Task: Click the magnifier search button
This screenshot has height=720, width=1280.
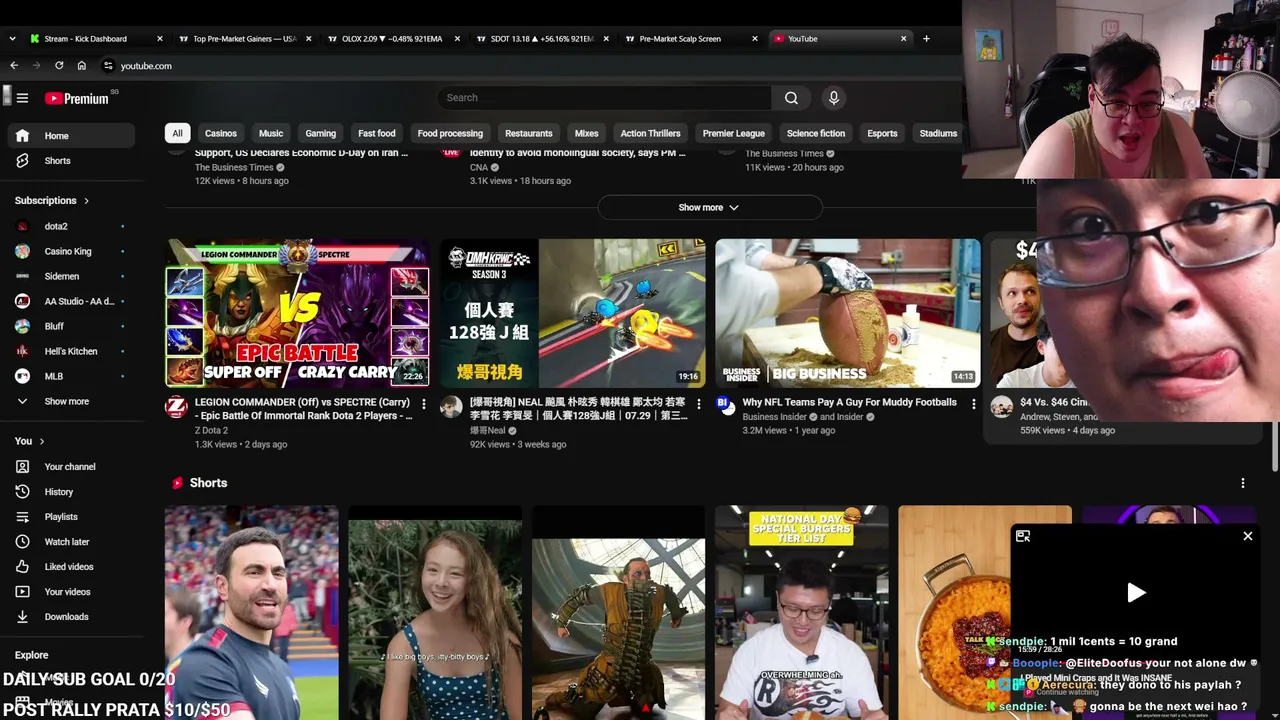Action: pos(791,98)
